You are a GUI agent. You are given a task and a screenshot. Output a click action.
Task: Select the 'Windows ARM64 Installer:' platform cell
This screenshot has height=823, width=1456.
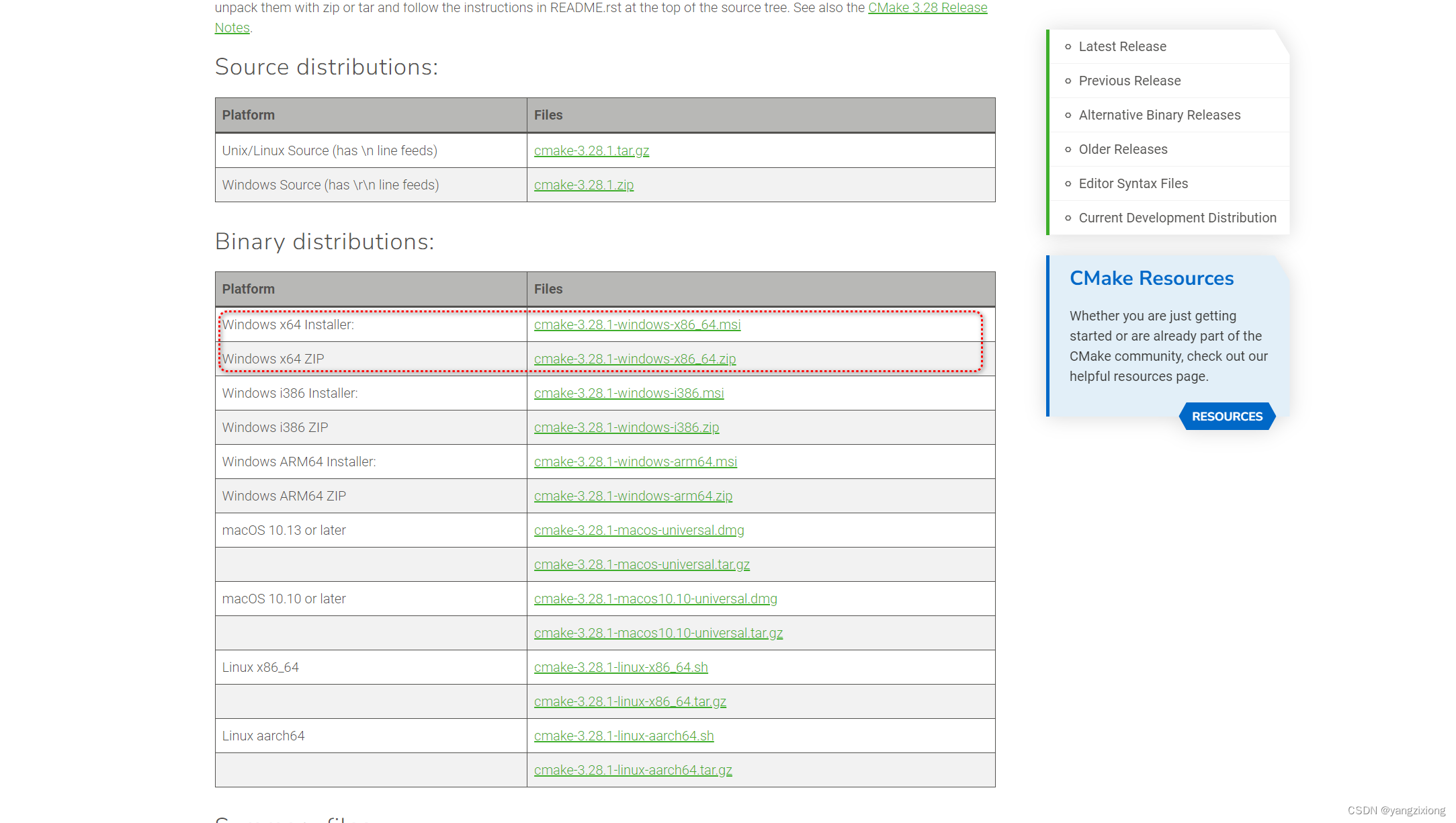coord(371,462)
